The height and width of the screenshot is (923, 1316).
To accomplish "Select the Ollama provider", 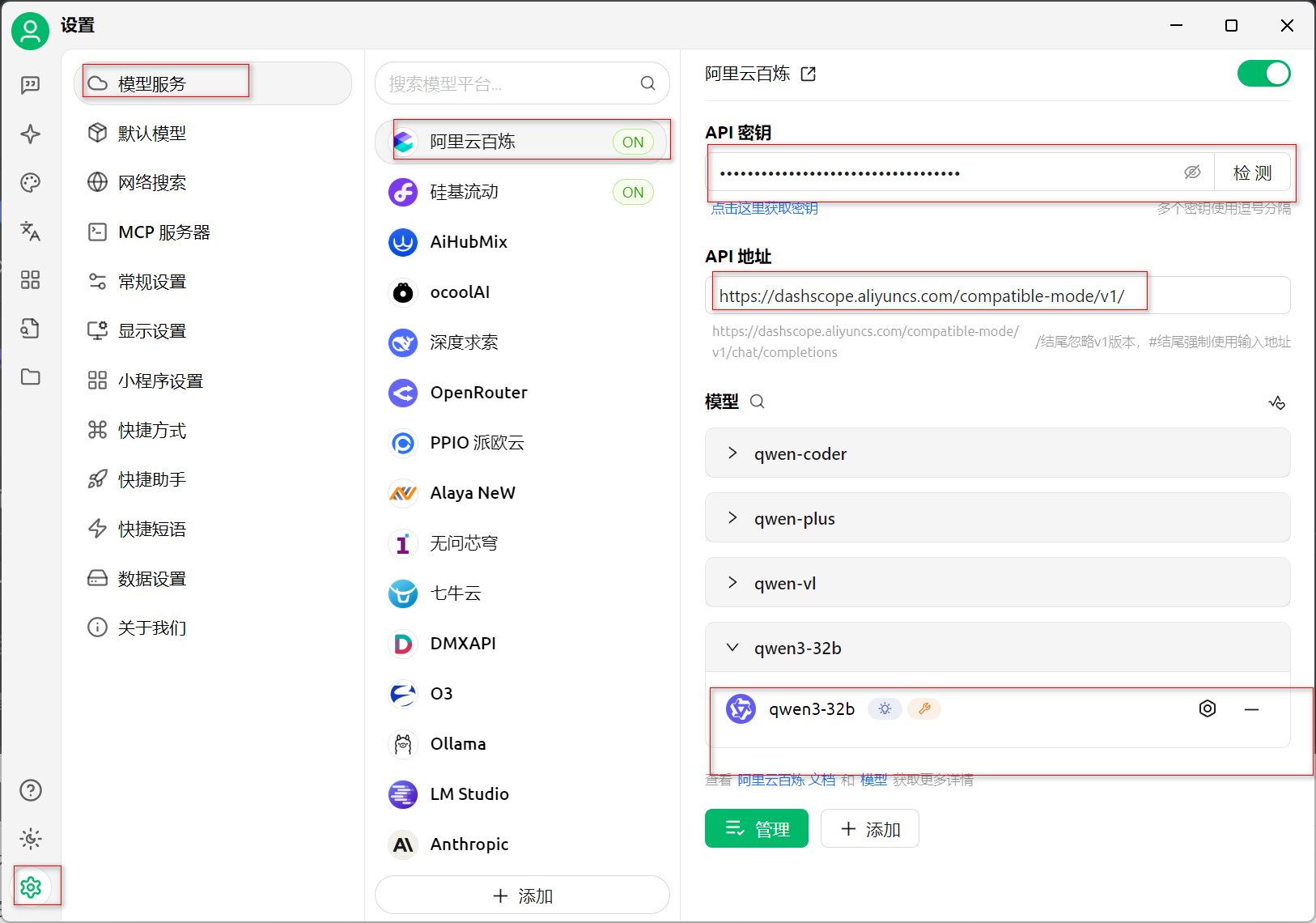I will click(522, 744).
